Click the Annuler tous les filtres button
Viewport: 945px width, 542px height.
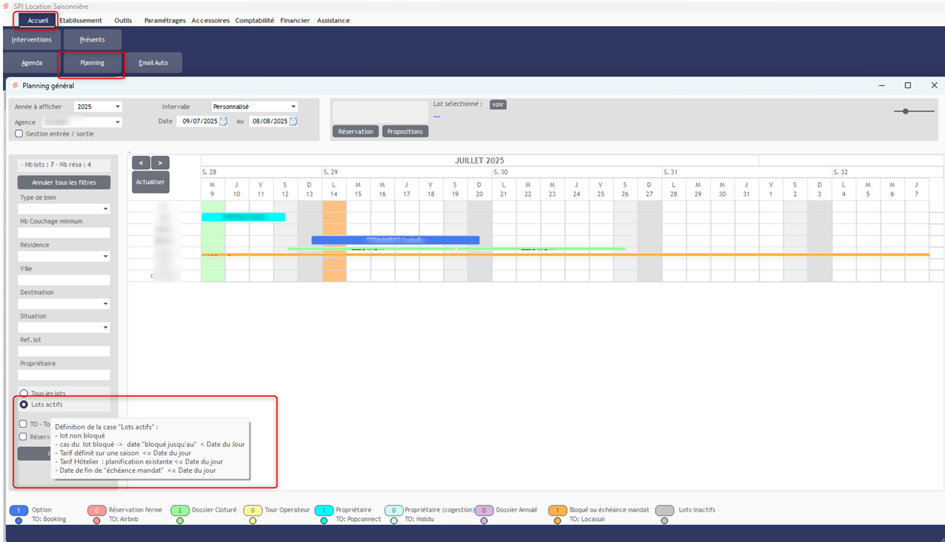[x=64, y=183]
